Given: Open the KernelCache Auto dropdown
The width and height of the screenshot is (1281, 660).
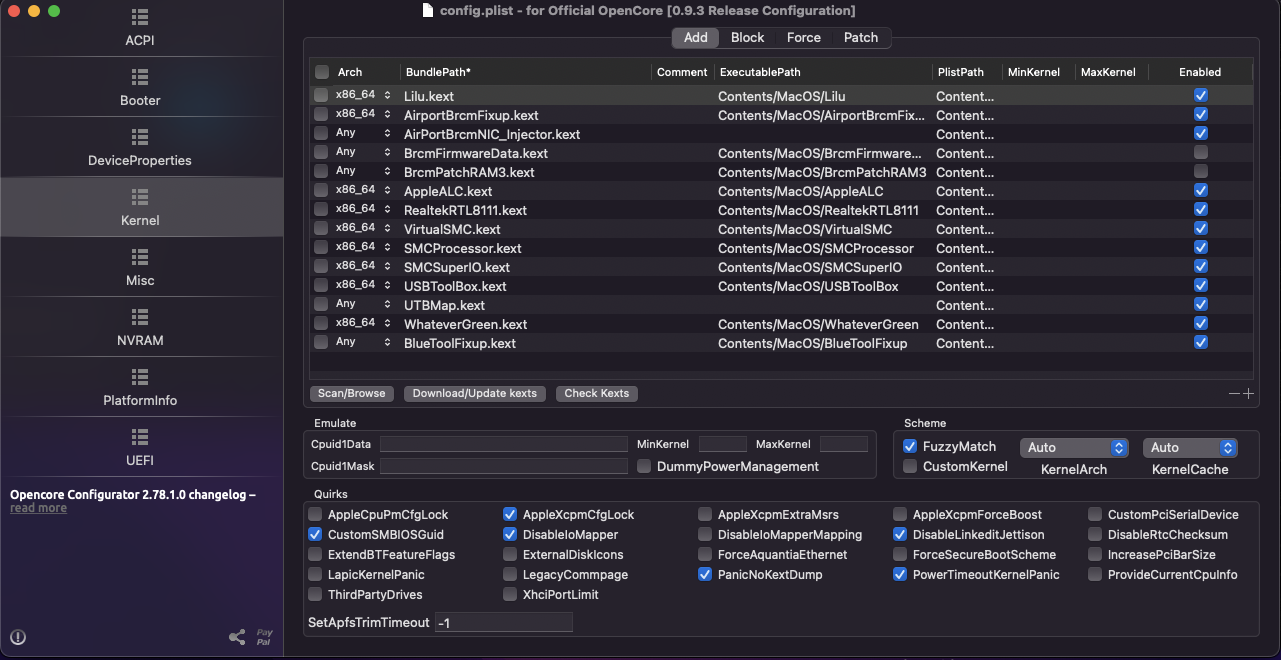Looking at the screenshot, I should [x=1190, y=448].
